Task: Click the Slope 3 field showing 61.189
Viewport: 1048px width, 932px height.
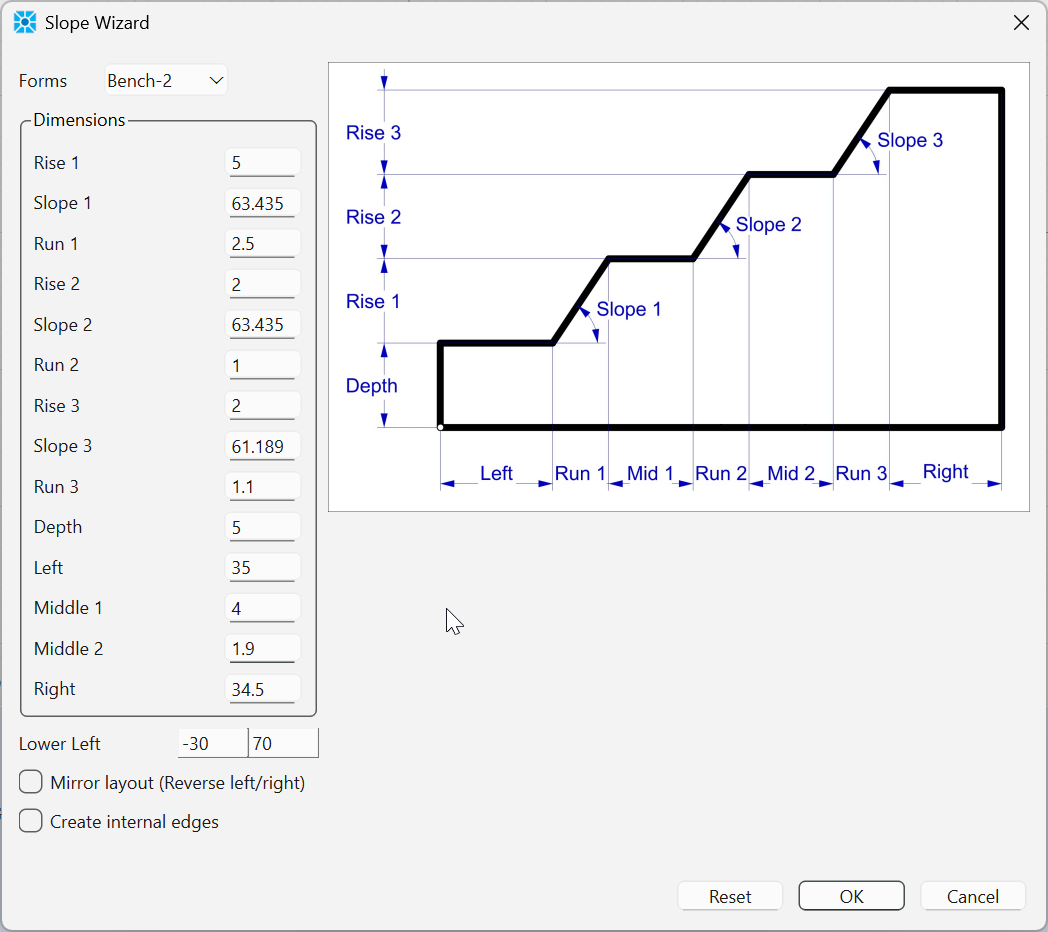Action: tap(263, 447)
